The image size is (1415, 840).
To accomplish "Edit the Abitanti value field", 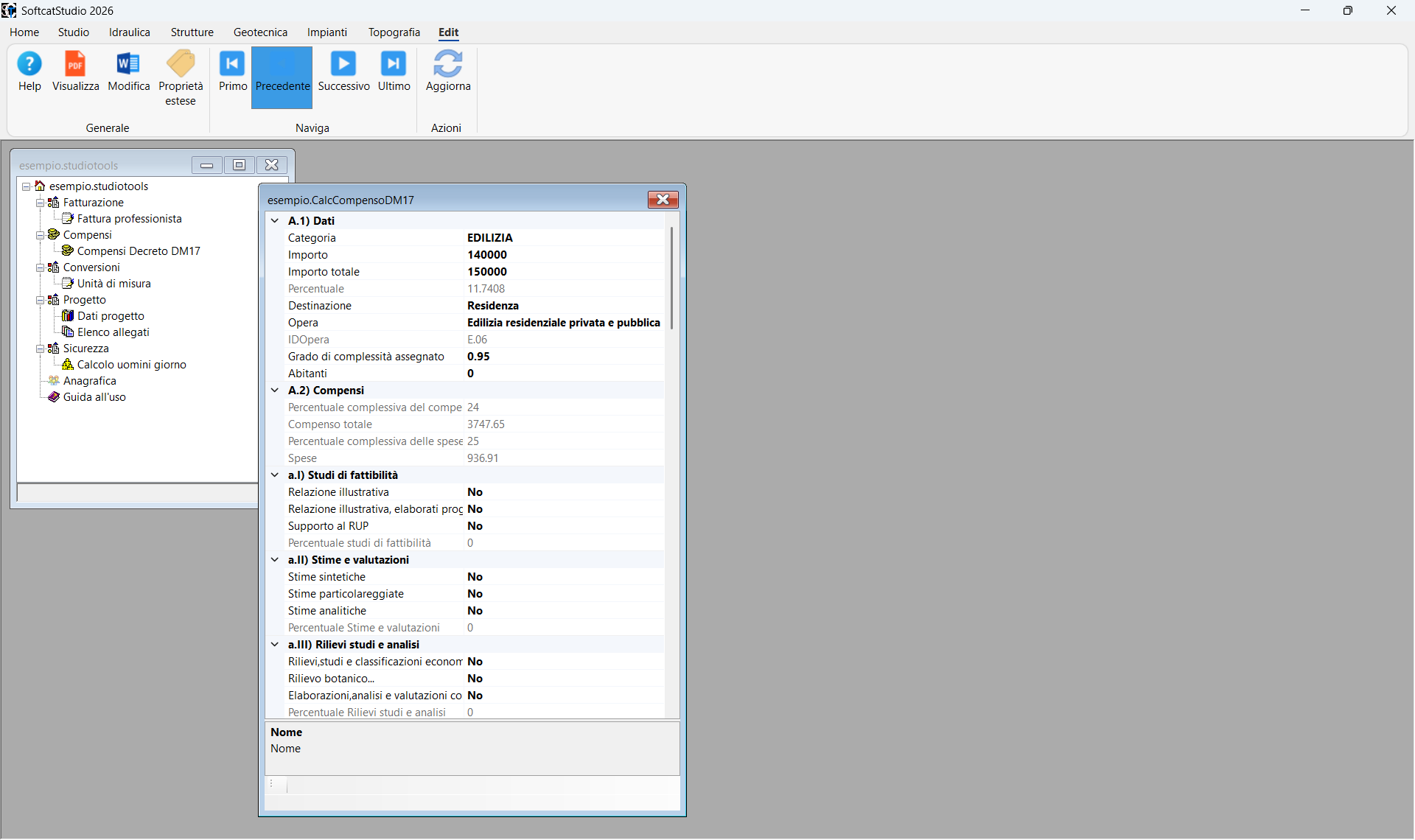I will [x=564, y=374].
